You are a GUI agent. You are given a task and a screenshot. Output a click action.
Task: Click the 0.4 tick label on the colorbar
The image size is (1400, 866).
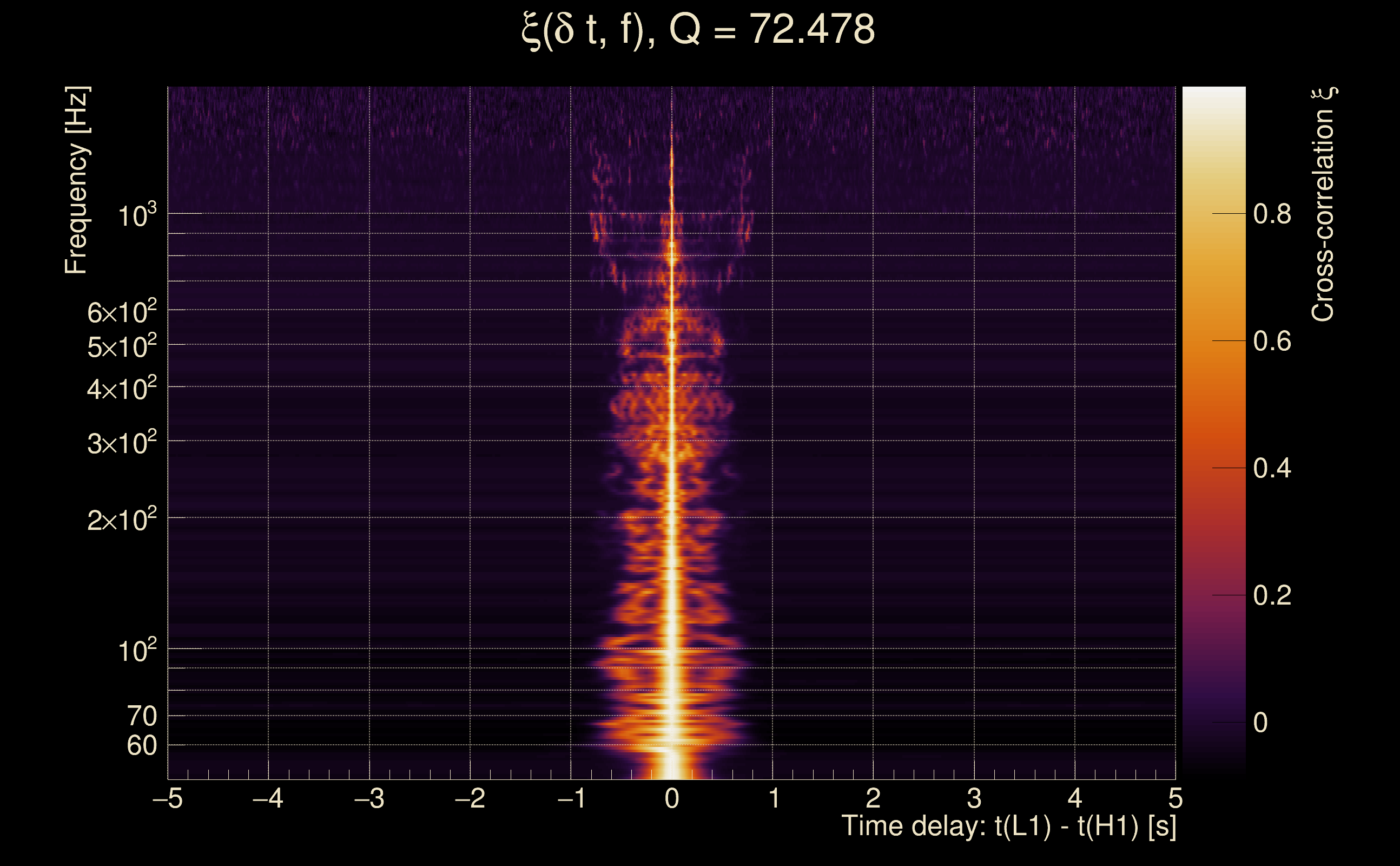[1272, 469]
